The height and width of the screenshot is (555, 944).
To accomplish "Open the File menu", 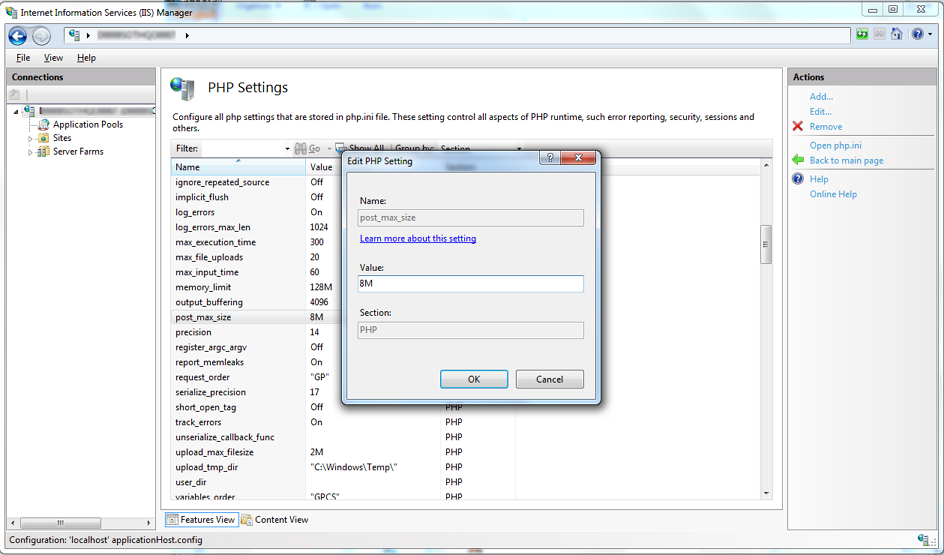I will [x=23, y=58].
